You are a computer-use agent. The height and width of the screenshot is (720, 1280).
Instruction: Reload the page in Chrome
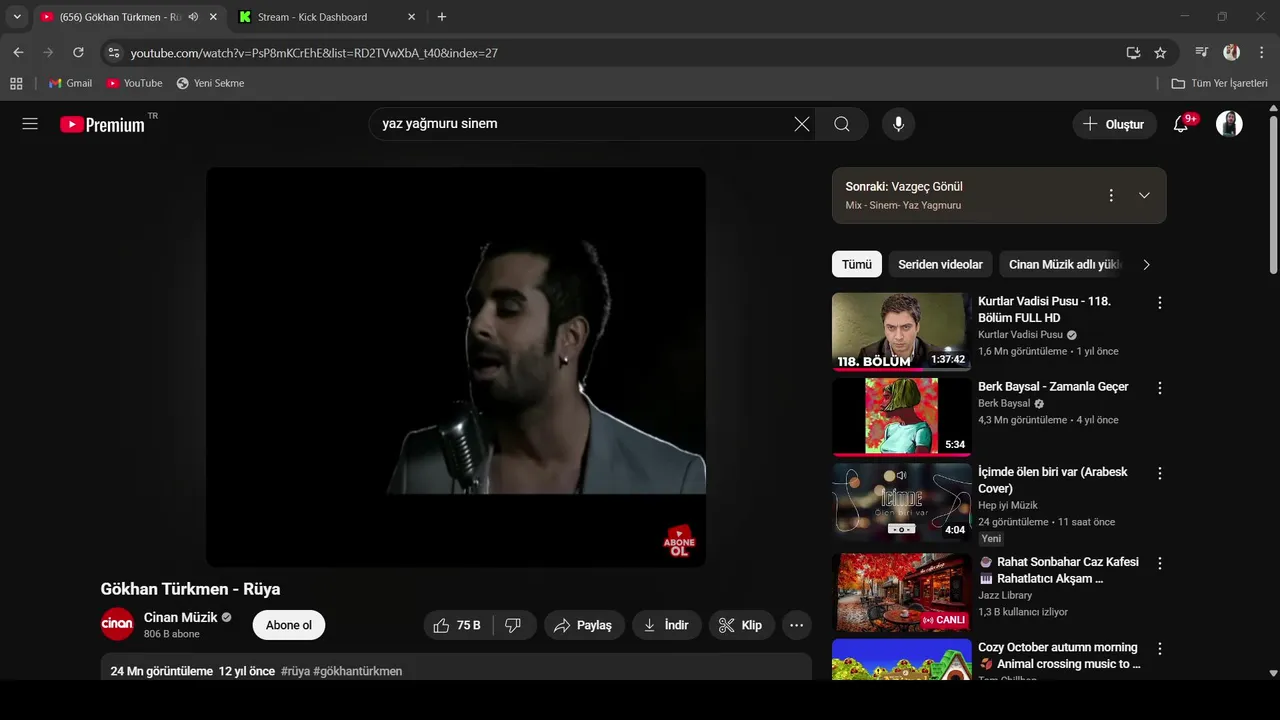78,52
